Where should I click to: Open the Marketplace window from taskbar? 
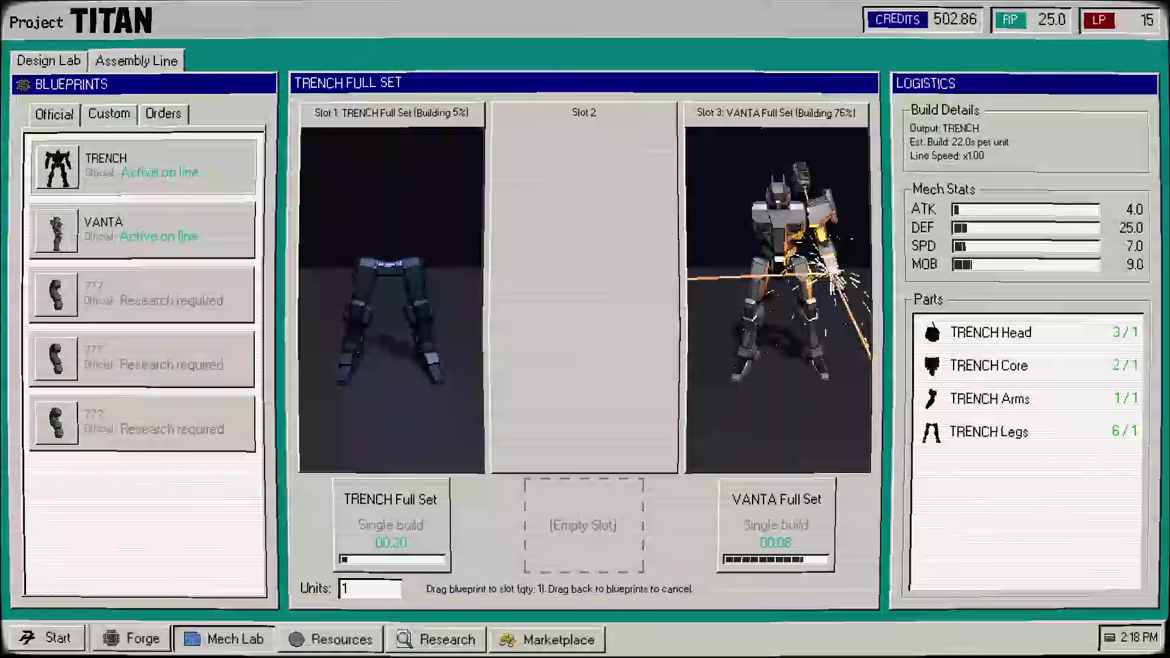(x=548, y=639)
